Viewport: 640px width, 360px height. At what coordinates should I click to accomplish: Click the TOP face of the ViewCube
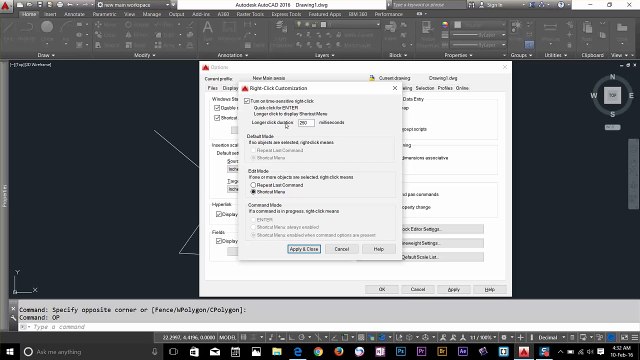pyautogui.click(x=612, y=95)
